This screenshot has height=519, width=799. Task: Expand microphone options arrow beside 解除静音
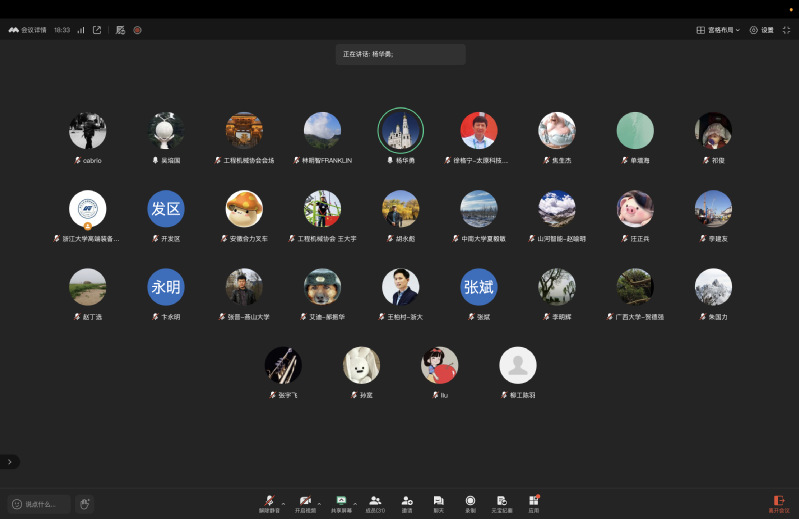click(x=283, y=503)
